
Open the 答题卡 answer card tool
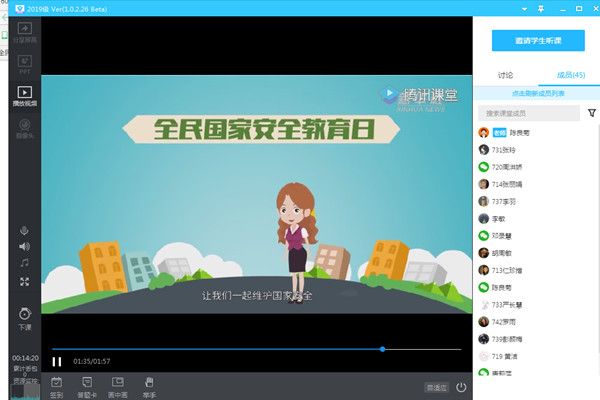[87, 387]
